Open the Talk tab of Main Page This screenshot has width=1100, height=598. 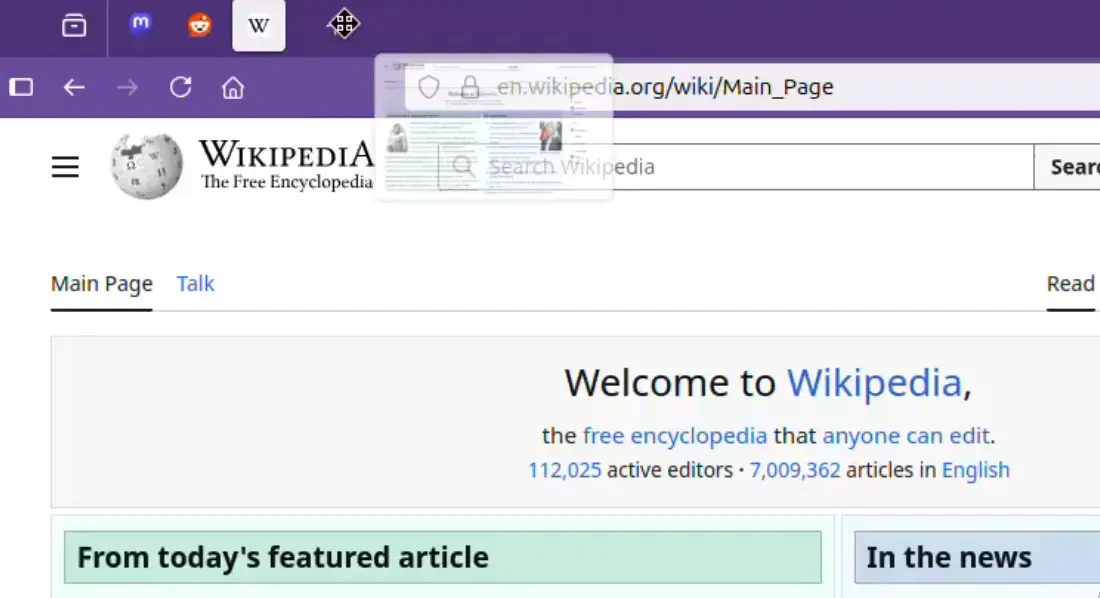195,284
